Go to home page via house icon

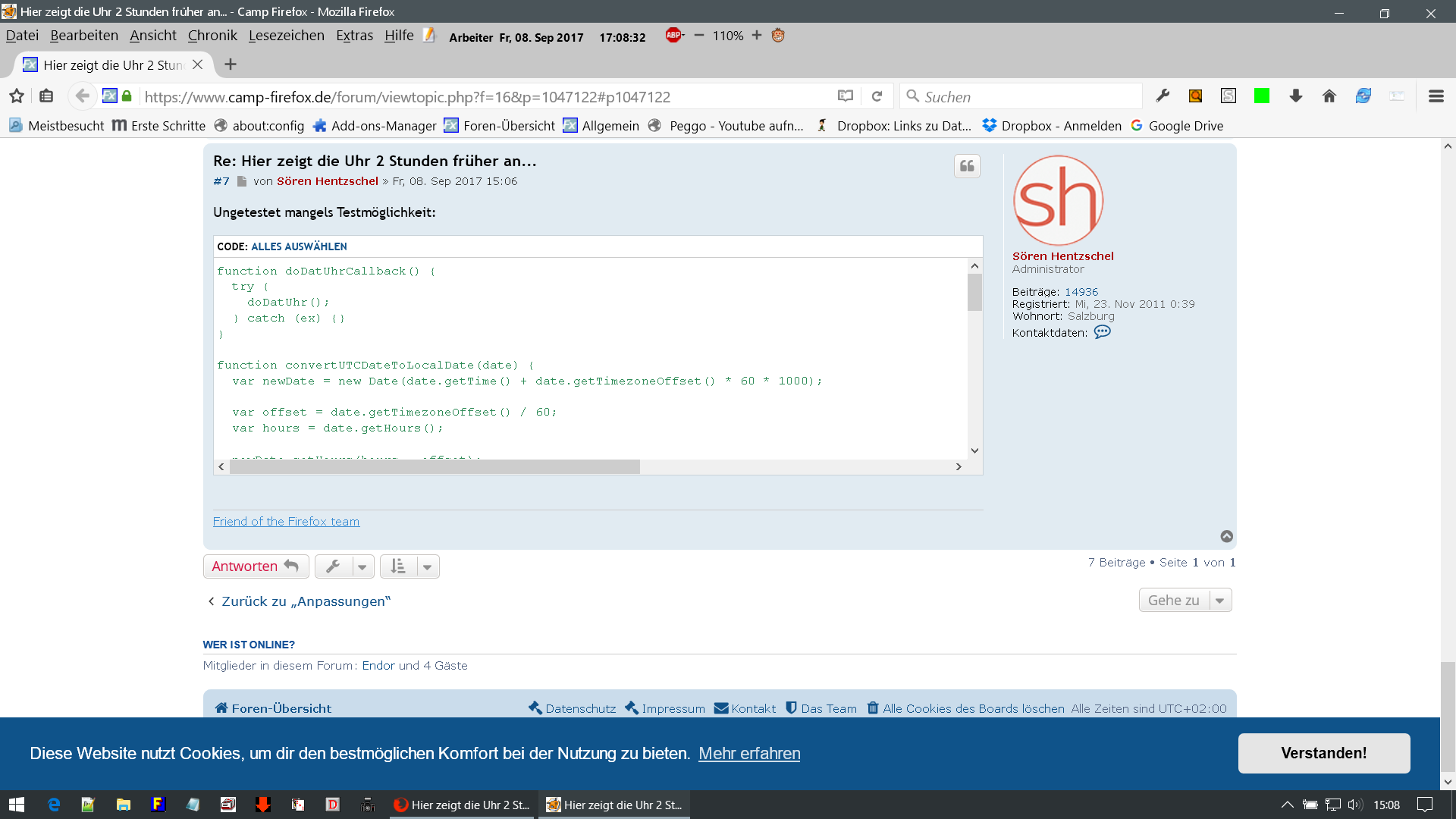(1329, 96)
